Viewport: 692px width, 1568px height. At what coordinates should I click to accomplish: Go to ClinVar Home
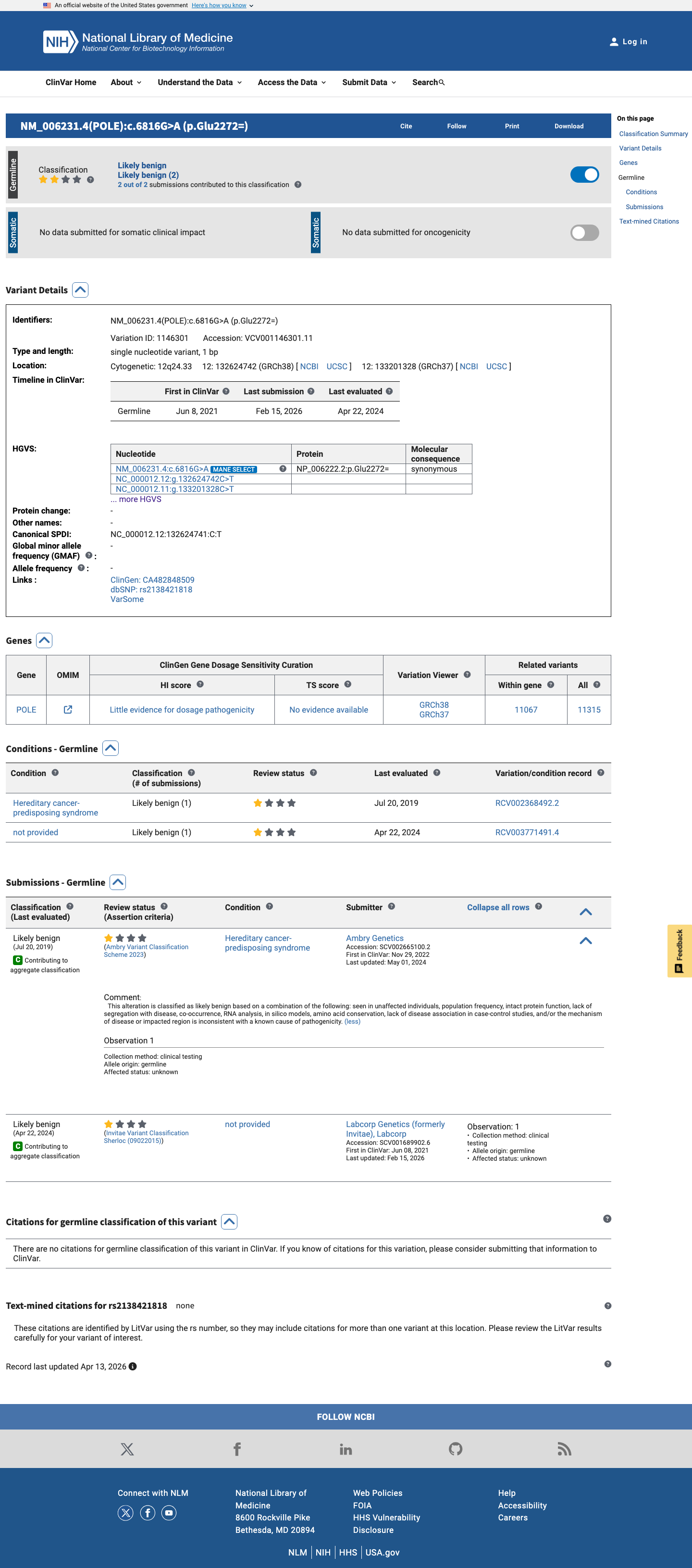[71, 83]
